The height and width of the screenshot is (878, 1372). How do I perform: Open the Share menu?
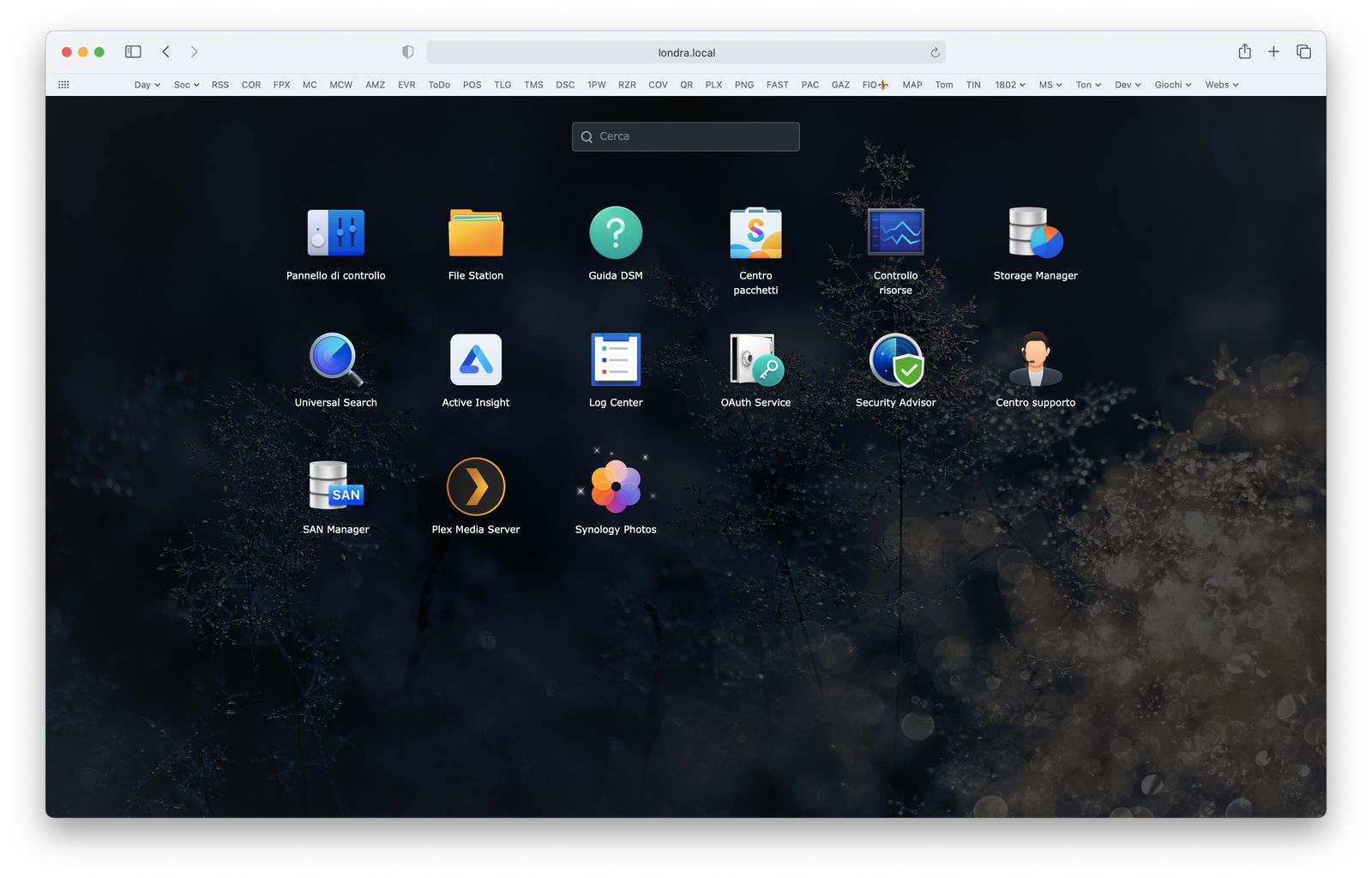pos(1245,51)
